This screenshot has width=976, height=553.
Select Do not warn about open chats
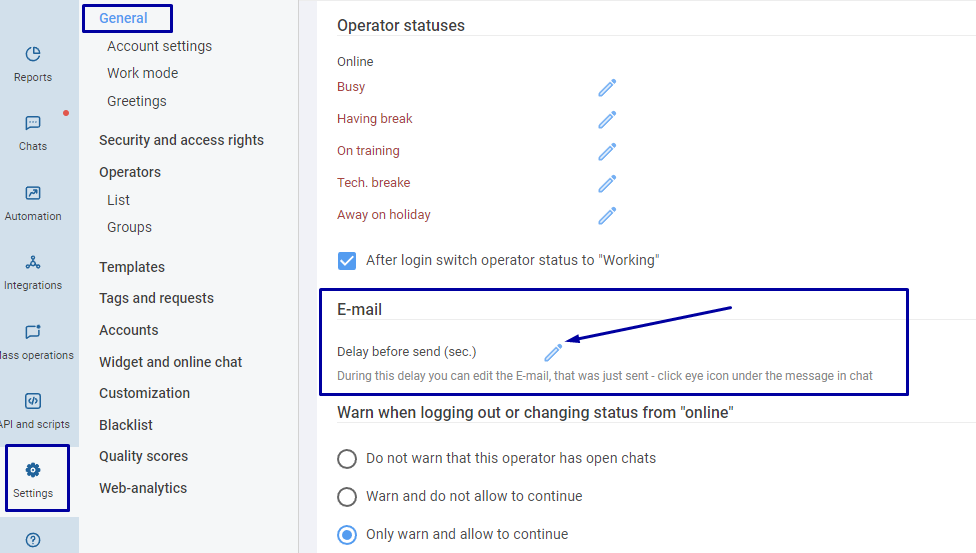point(347,459)
